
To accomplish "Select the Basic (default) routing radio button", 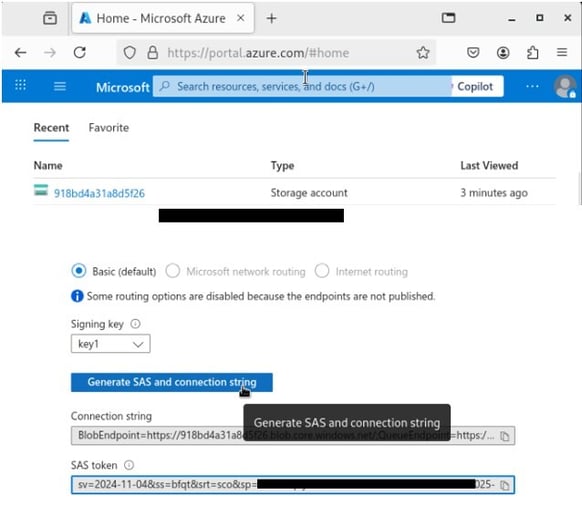I will (79, 271).
